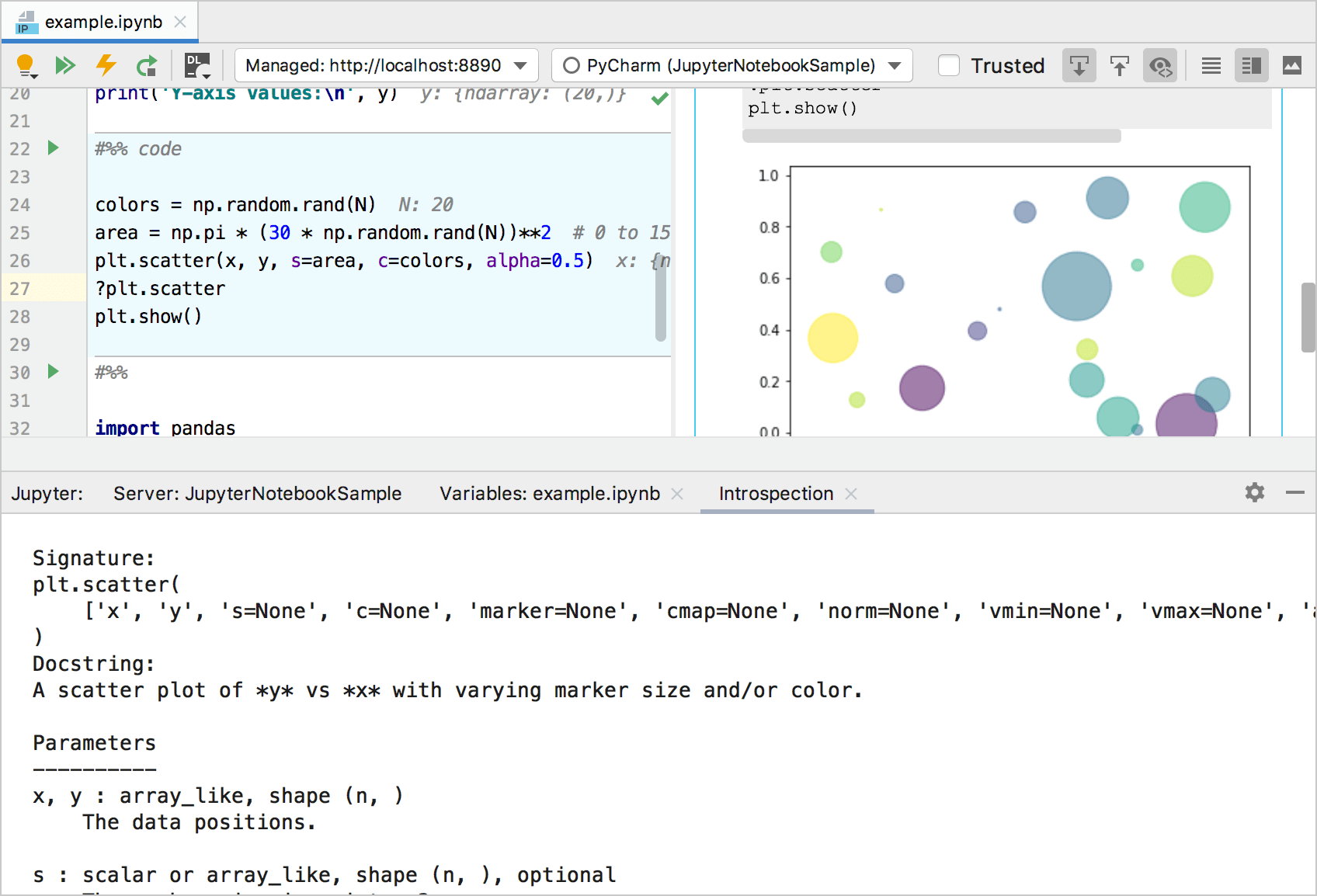Click the output panel horizontal scrollbar
Image resolution: width=1317 pixels, height=896 pixels.
(x=931, y=135)
